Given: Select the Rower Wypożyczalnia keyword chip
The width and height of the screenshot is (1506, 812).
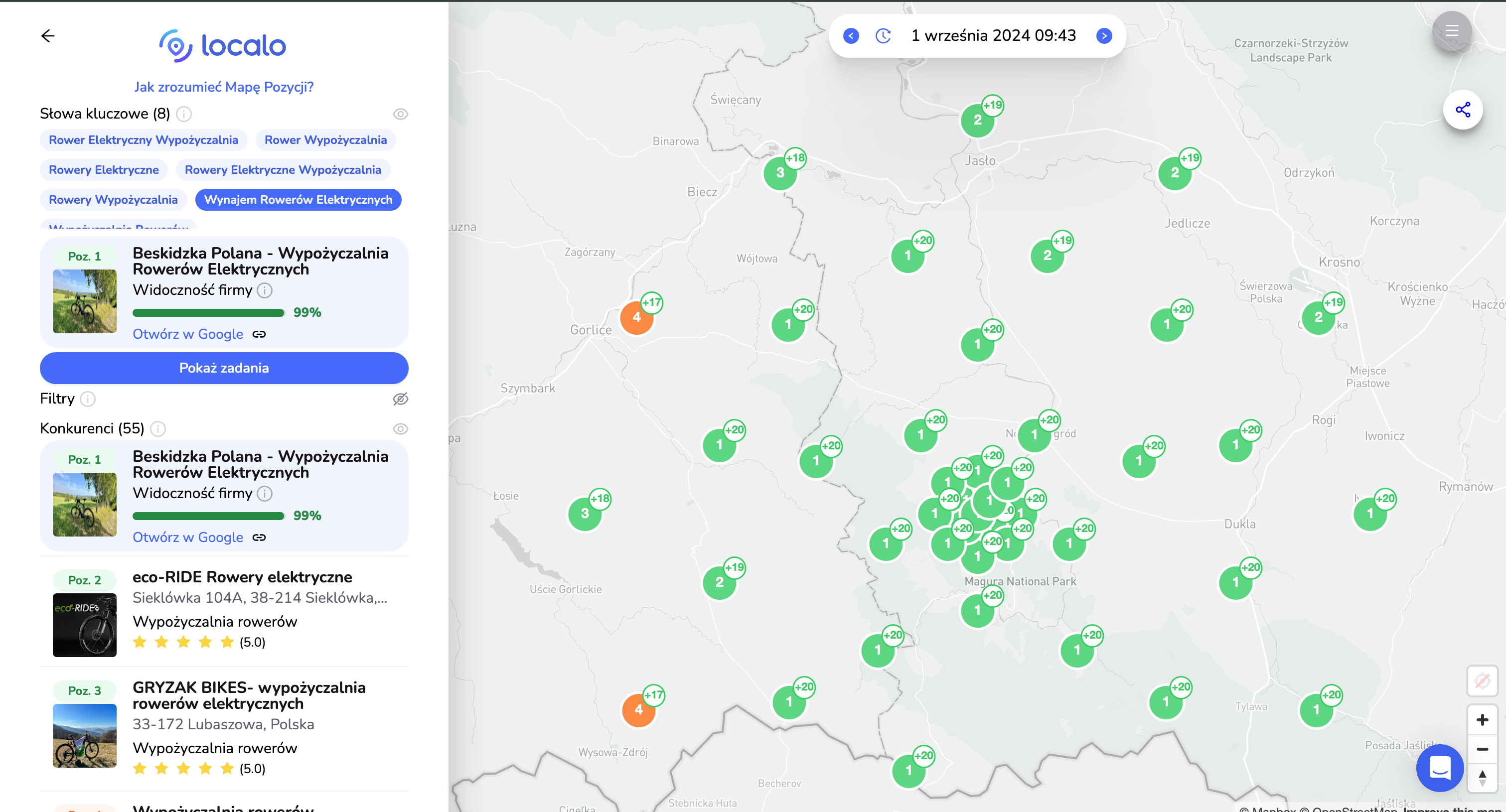Looking at the screenshot, I should point(325,139).
